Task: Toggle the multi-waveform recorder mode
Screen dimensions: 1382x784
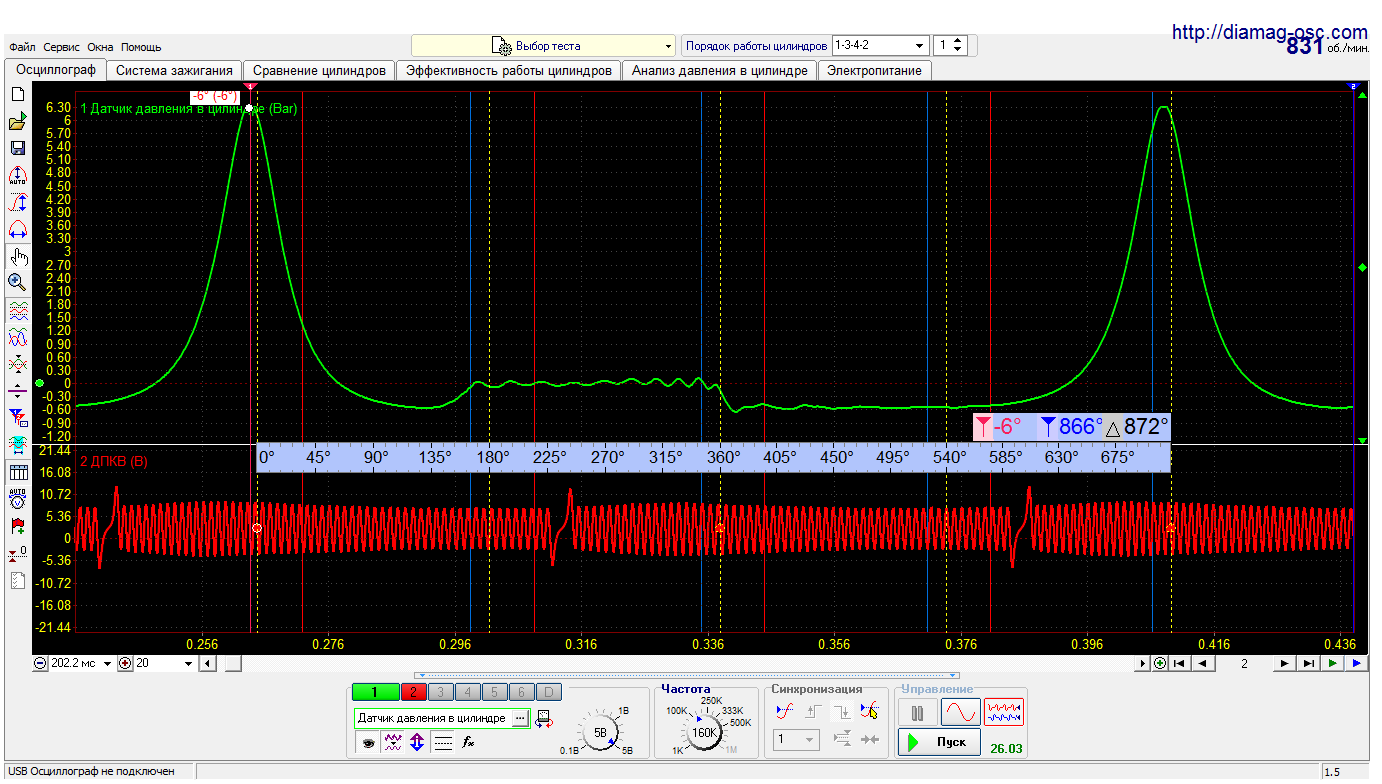Action: (1004, 712)
